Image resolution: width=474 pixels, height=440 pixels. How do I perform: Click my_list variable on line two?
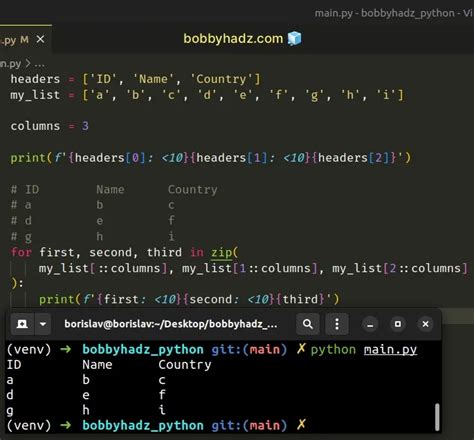point(35,95)
